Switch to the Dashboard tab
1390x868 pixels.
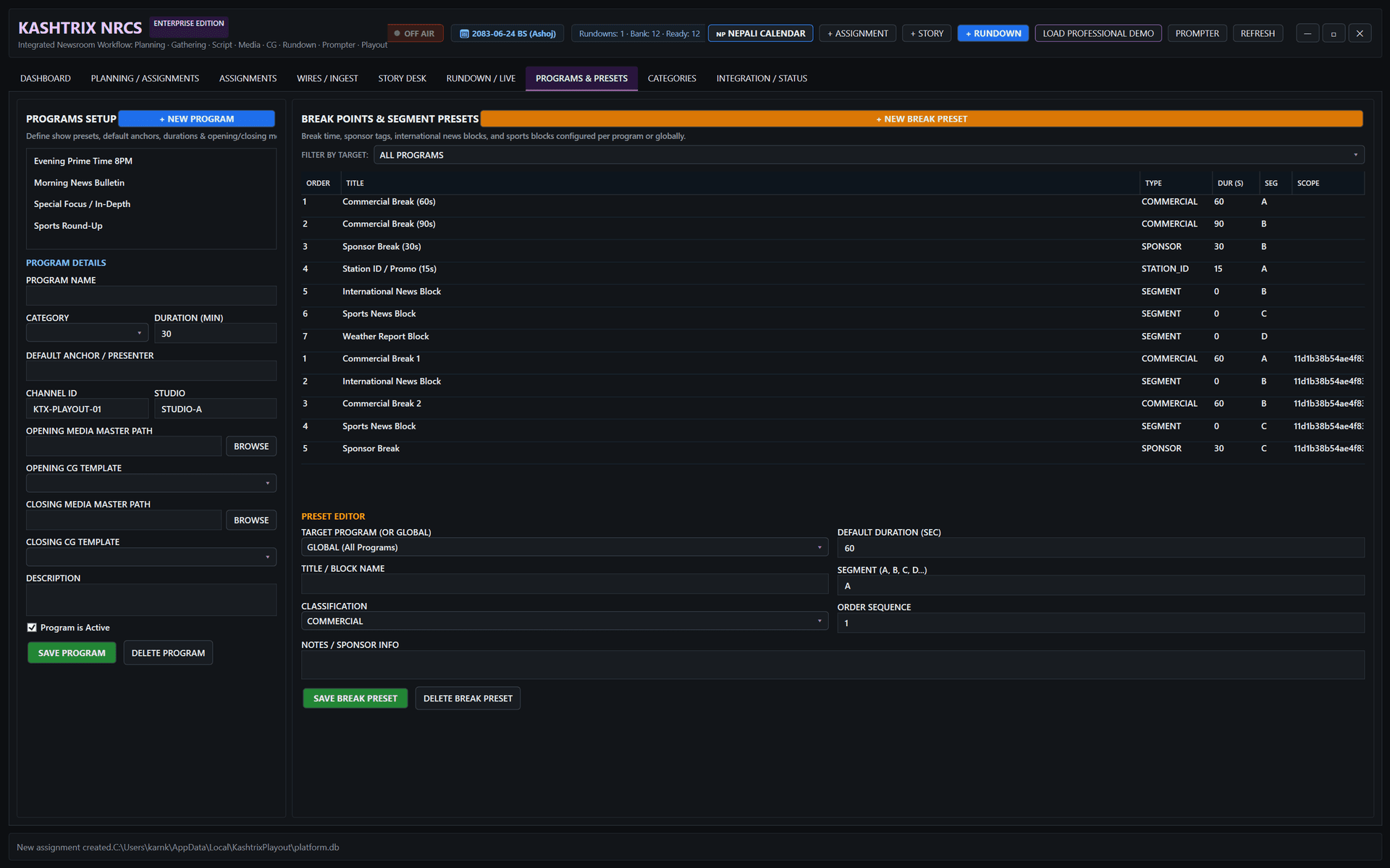[46, 78]
